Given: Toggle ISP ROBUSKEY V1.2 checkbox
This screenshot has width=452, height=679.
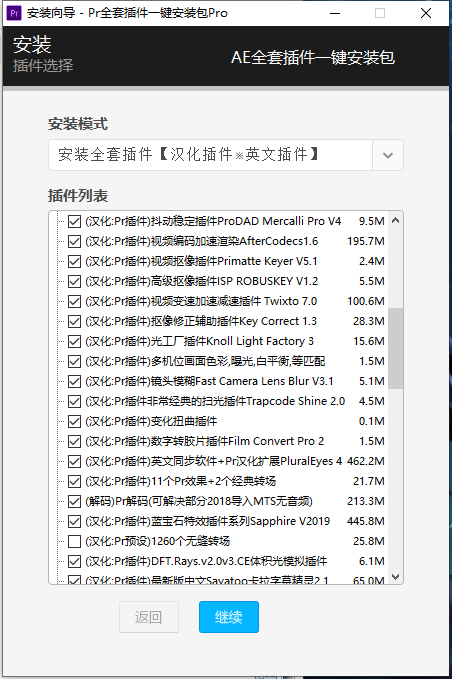Looking at the screenshot, I should tap(74, 281).
